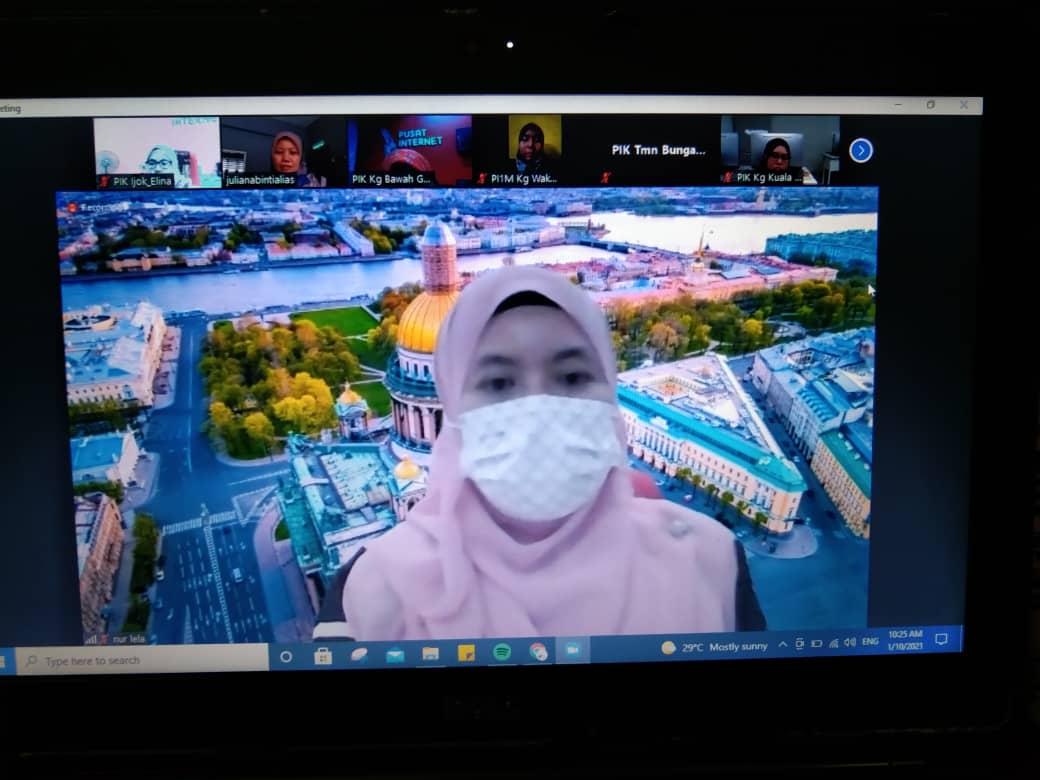1040x780 pixels.
Task: Open Microsoft Store from taskbar
Action: coord(323,656)
